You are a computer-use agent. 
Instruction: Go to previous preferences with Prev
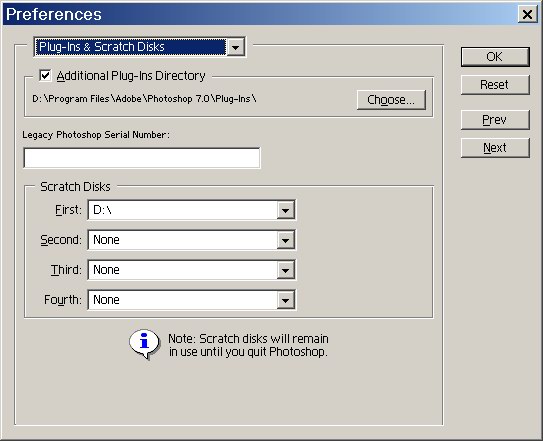[x=495, y=120]
